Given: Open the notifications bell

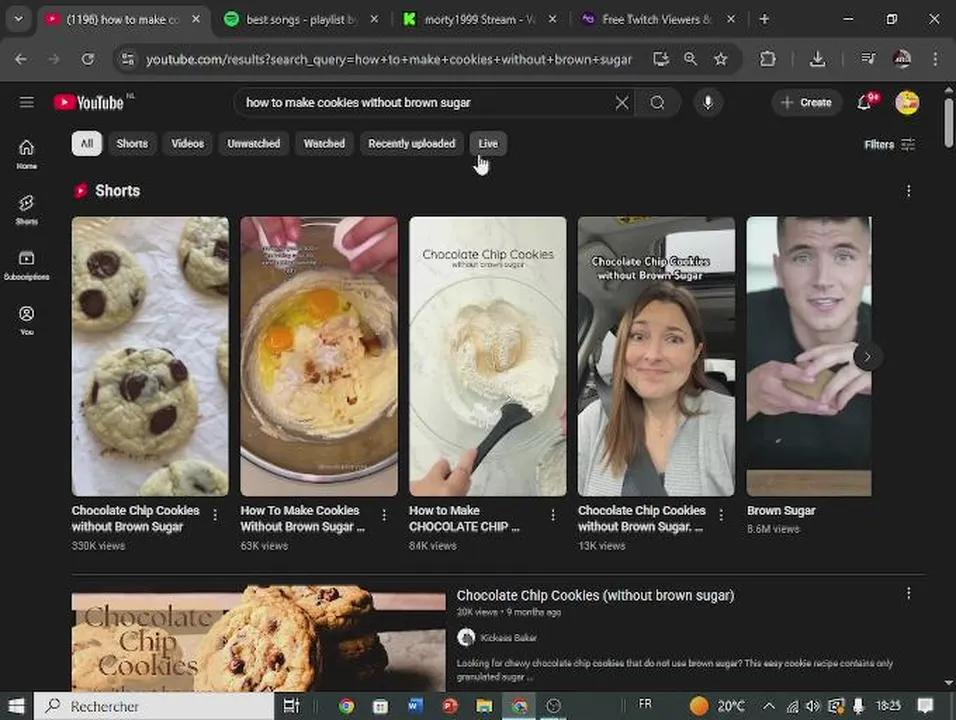Looking at the screenshot, I should [865, 103].
